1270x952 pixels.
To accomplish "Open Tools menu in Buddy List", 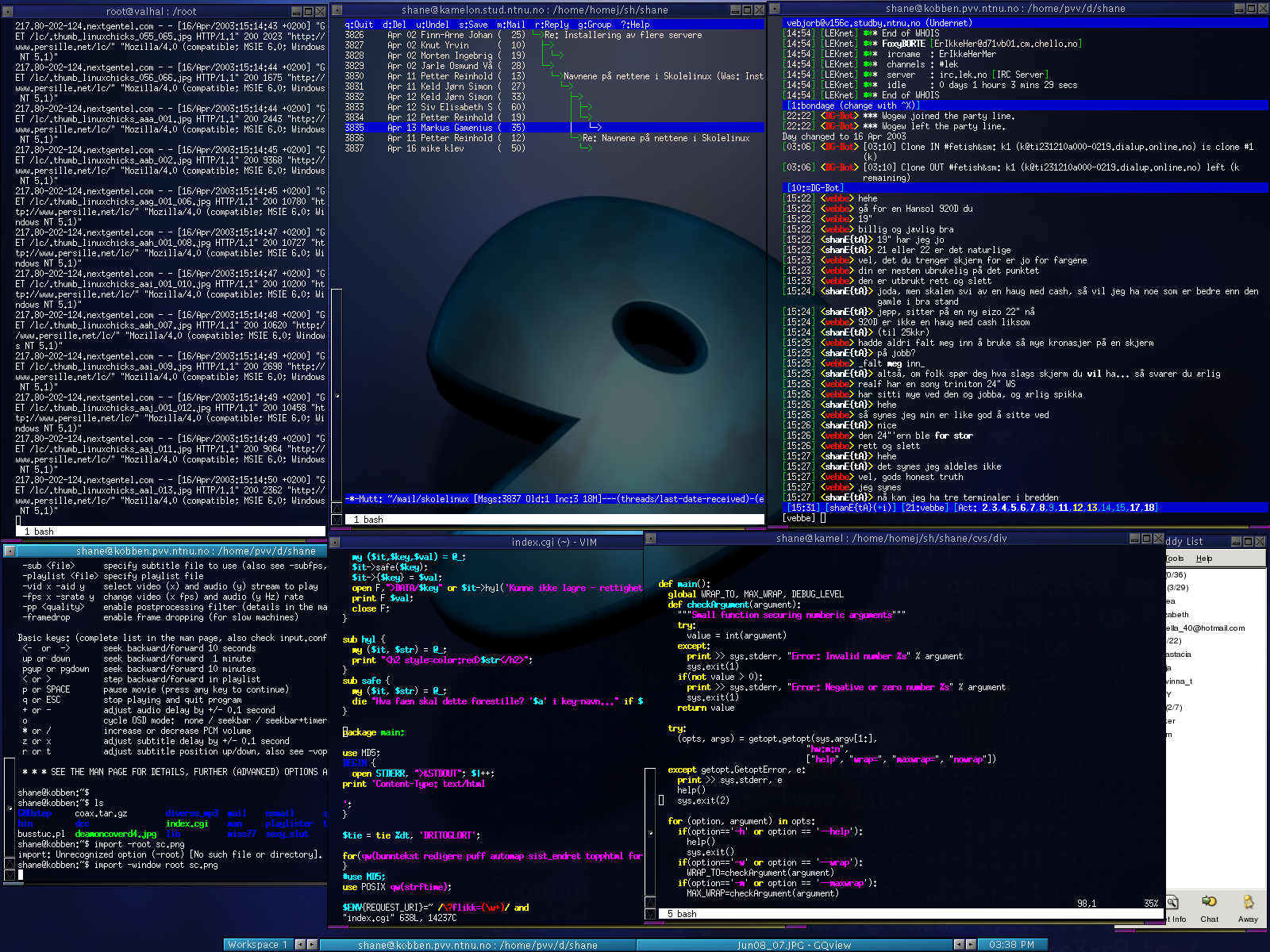I will tap(1175, 559).
